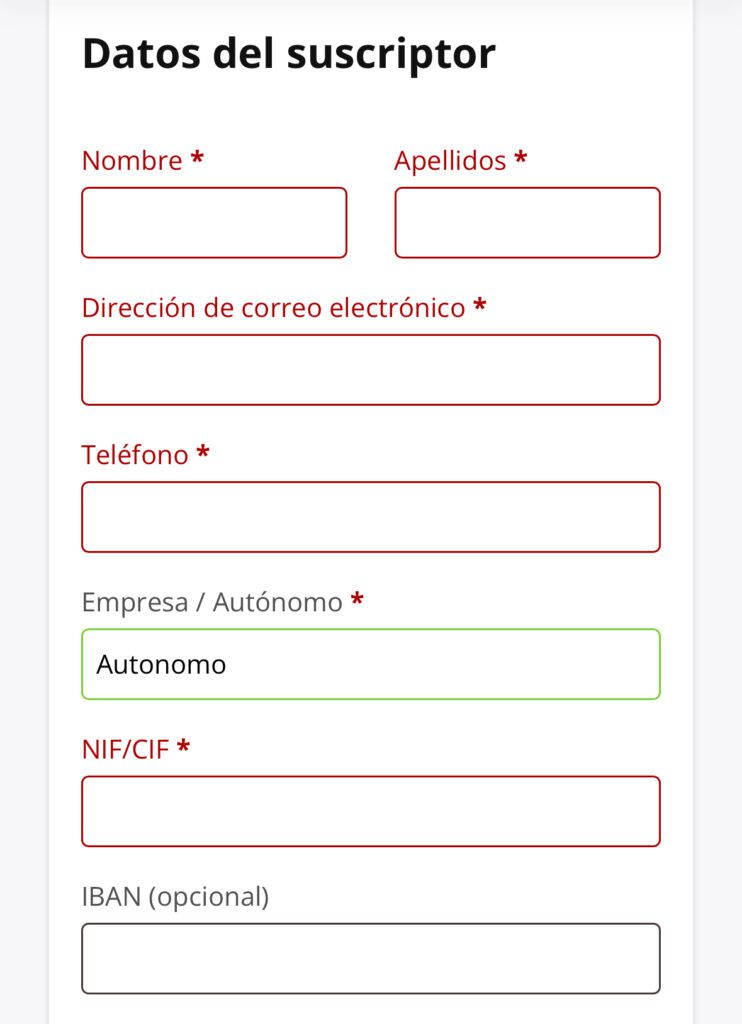The width and height of the screenshot is (742, 1024).
Task: Click the asterisk next to Teléfono
Action: click(x=203, y=453)
